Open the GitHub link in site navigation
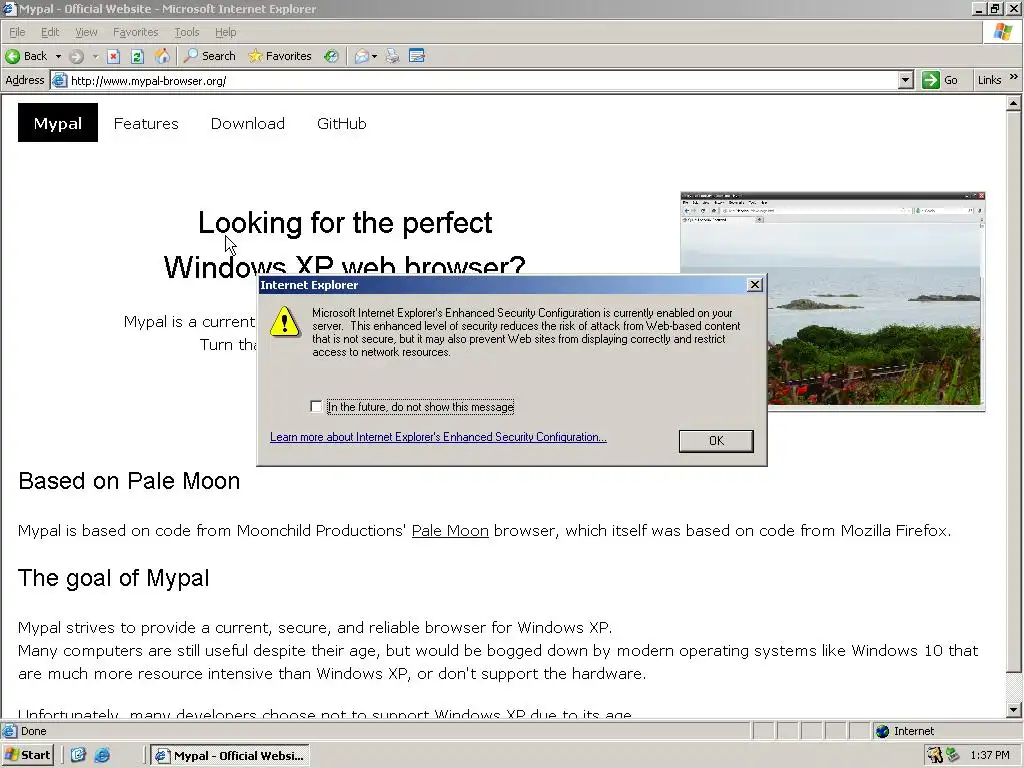 [x=342, y=123]
